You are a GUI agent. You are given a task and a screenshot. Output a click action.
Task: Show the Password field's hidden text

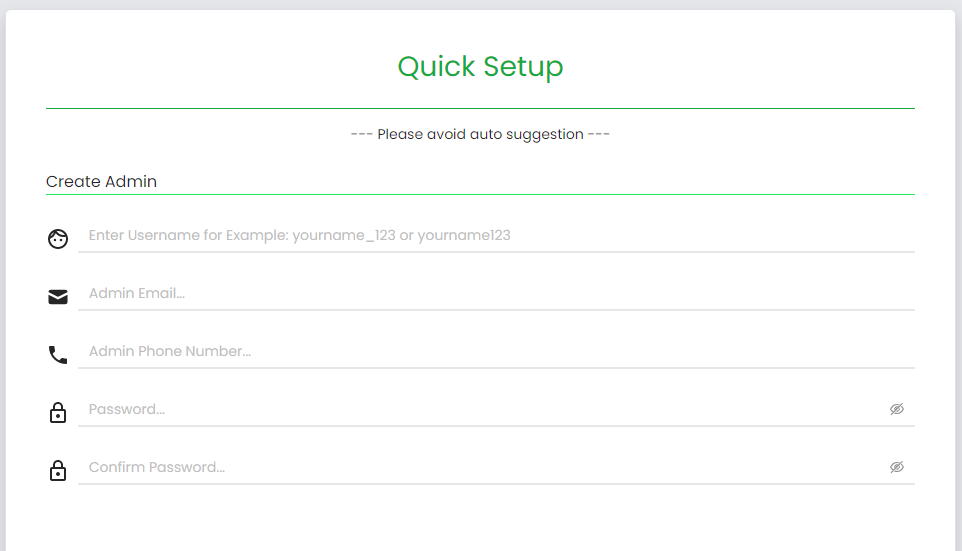click(x=897, y=409)
